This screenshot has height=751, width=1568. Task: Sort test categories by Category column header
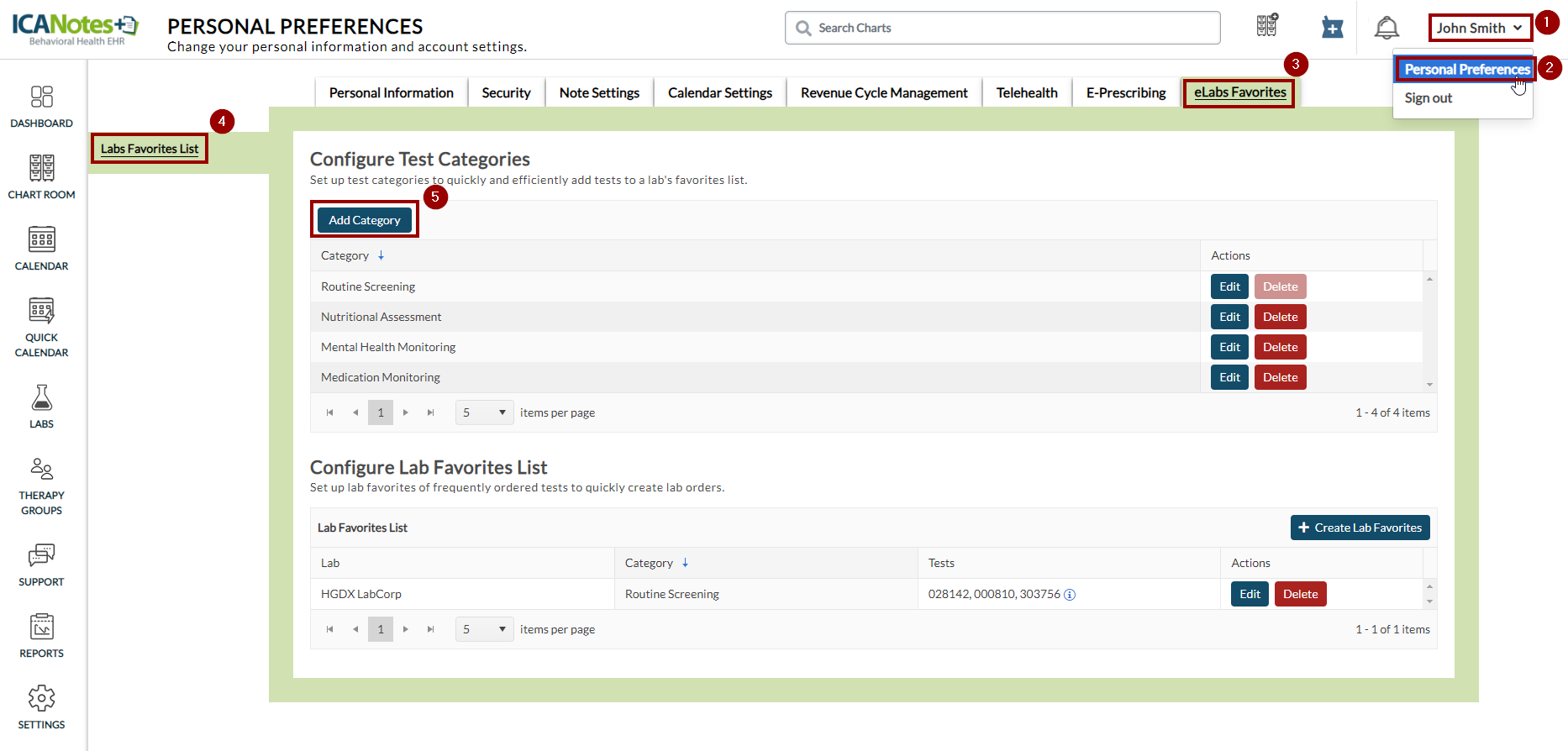345,255
